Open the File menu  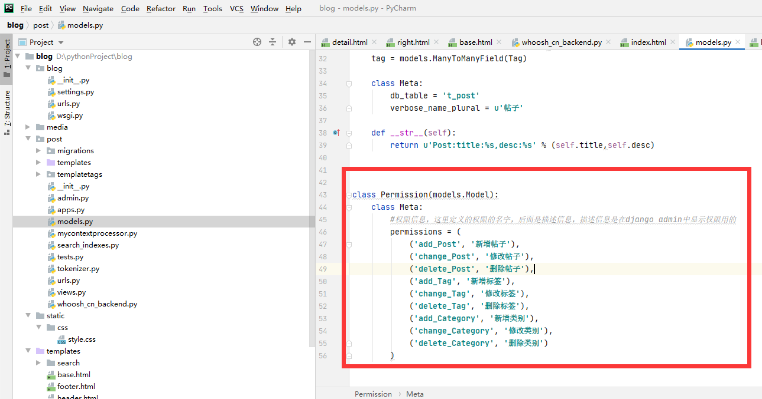click(x=26, y=8)
